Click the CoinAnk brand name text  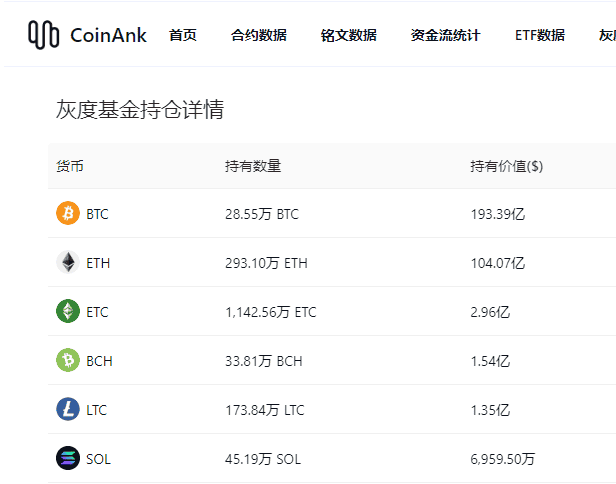point(109,35)
